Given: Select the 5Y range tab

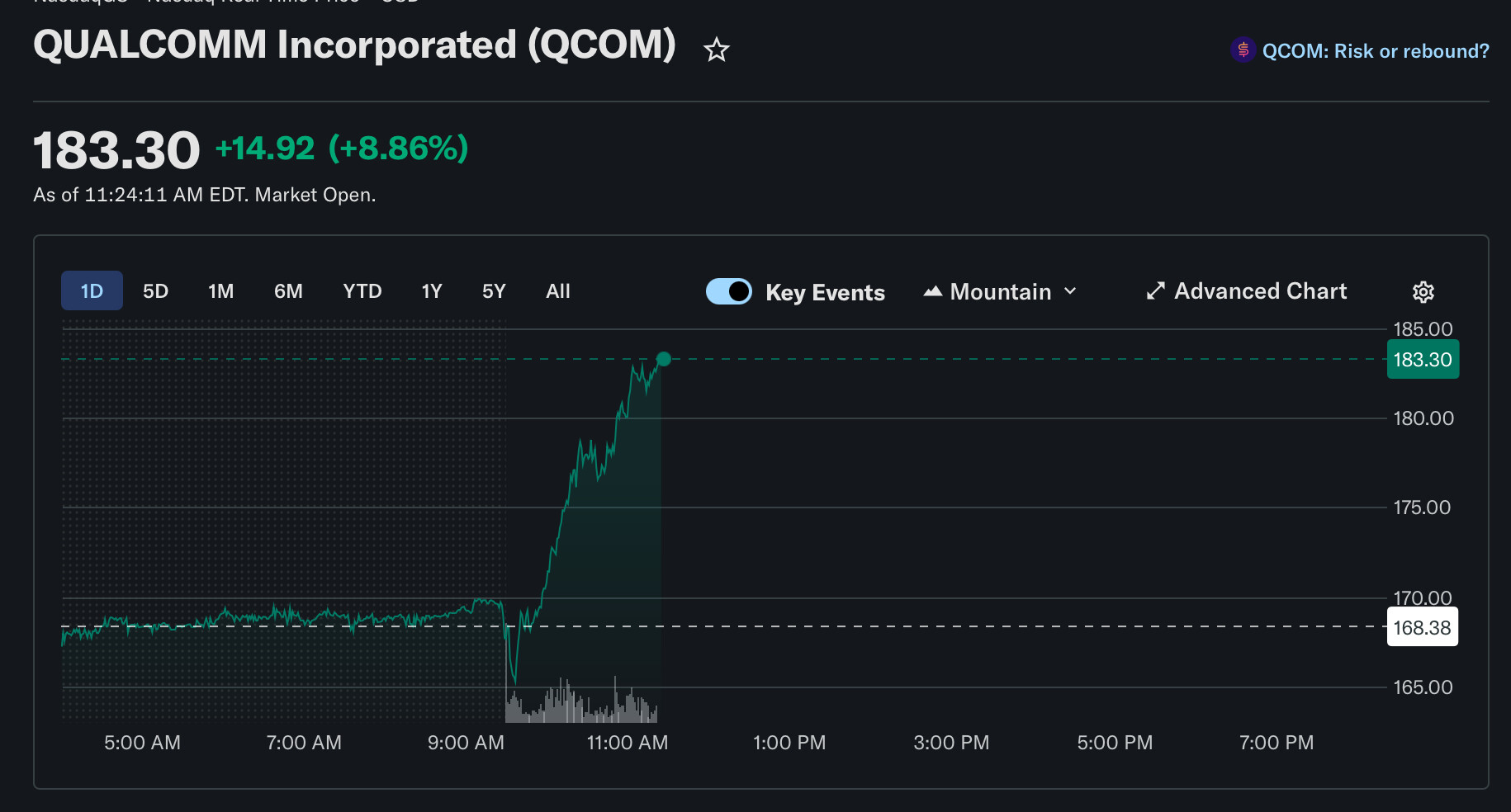Looking at the screenshot, I should coord(494,290).
